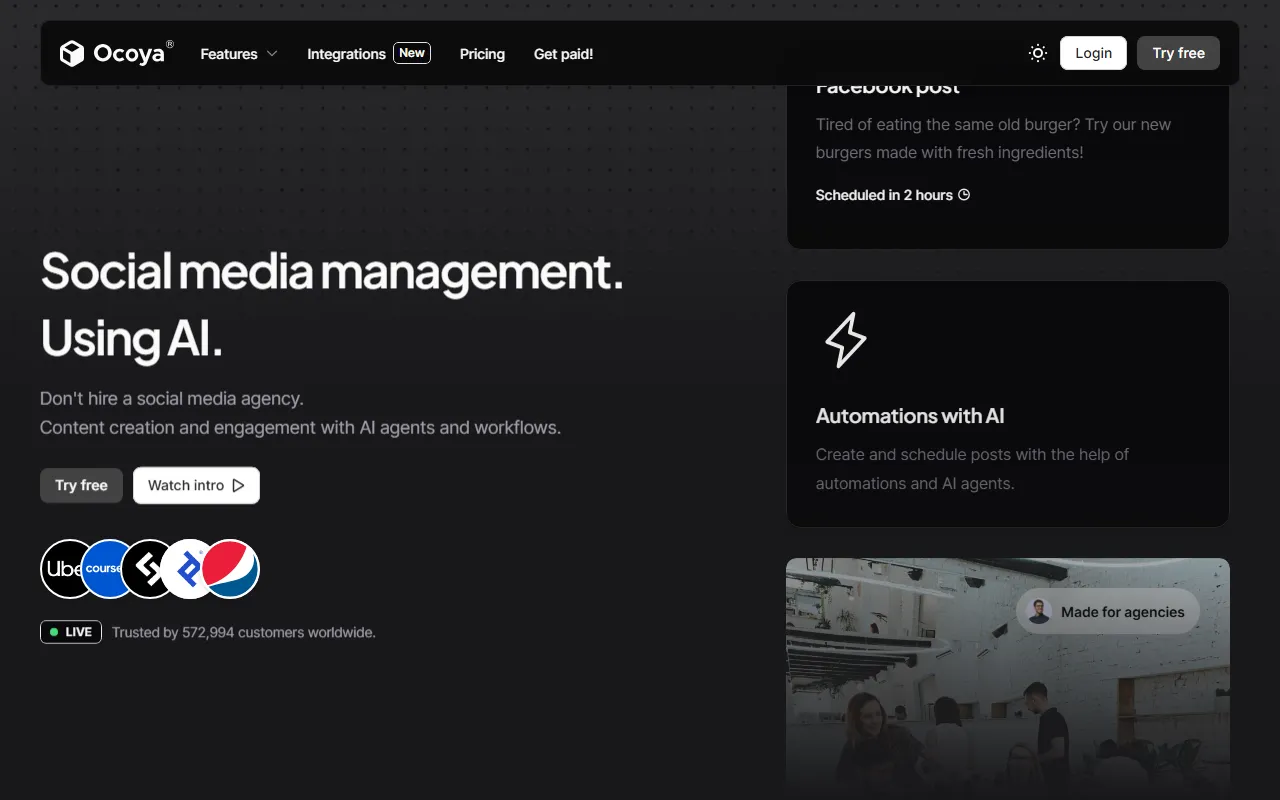Click the white circle blue-symbol logo
Image resolution: width=1280 pixels, height=800 pixels.
click(x=188, y=569)
